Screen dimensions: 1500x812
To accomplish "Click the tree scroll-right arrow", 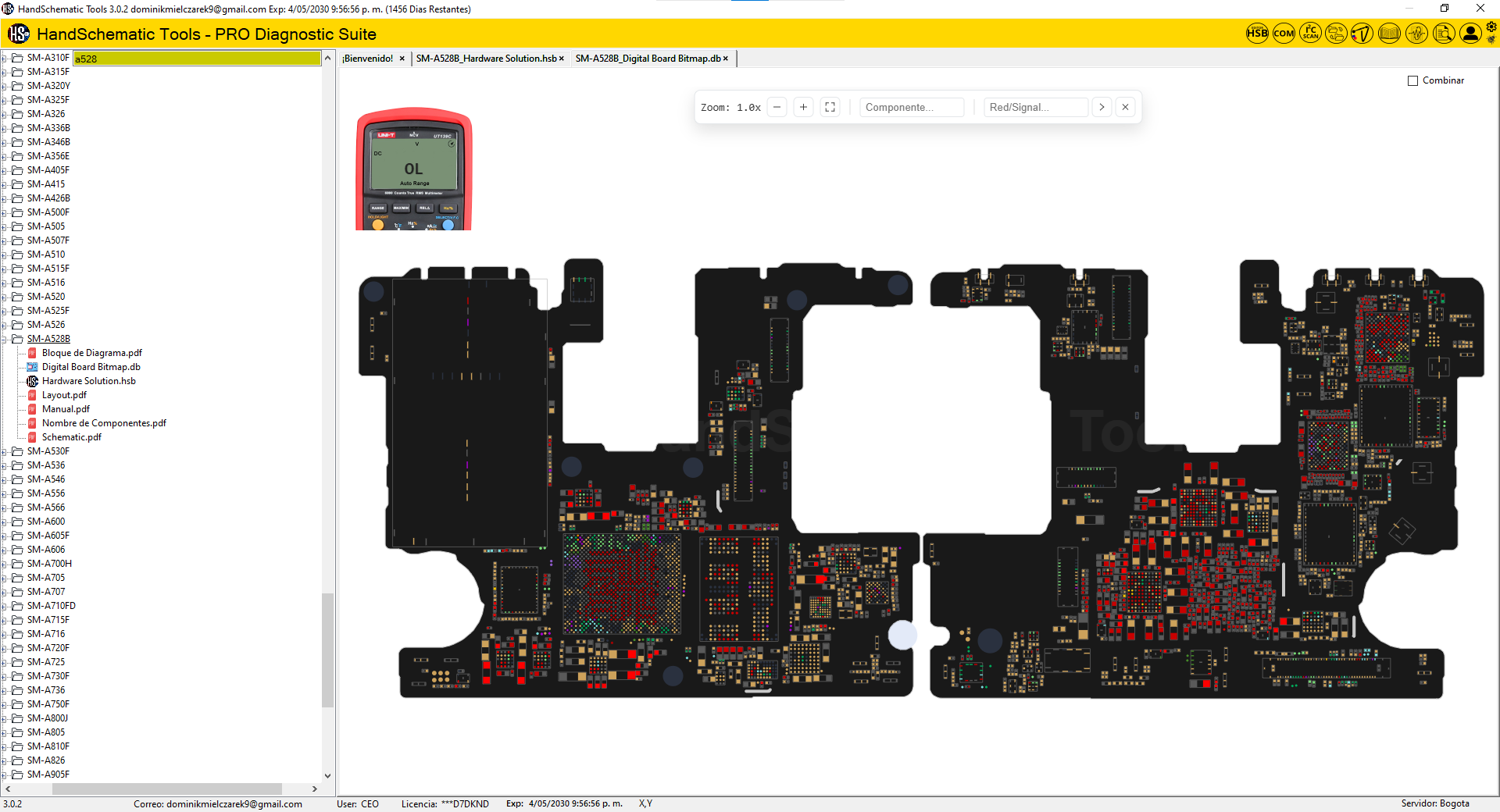I will (315, 789).
